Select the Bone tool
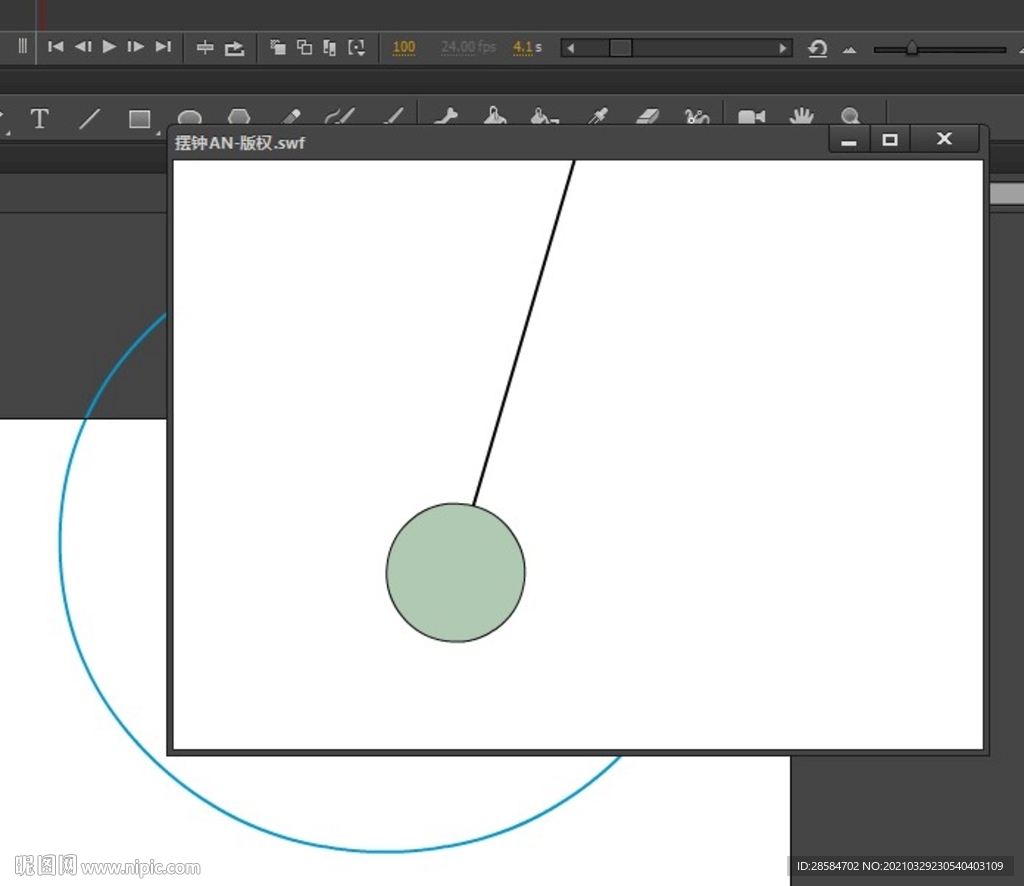This screenshot has width=1024, height=886. coord(446,117)
